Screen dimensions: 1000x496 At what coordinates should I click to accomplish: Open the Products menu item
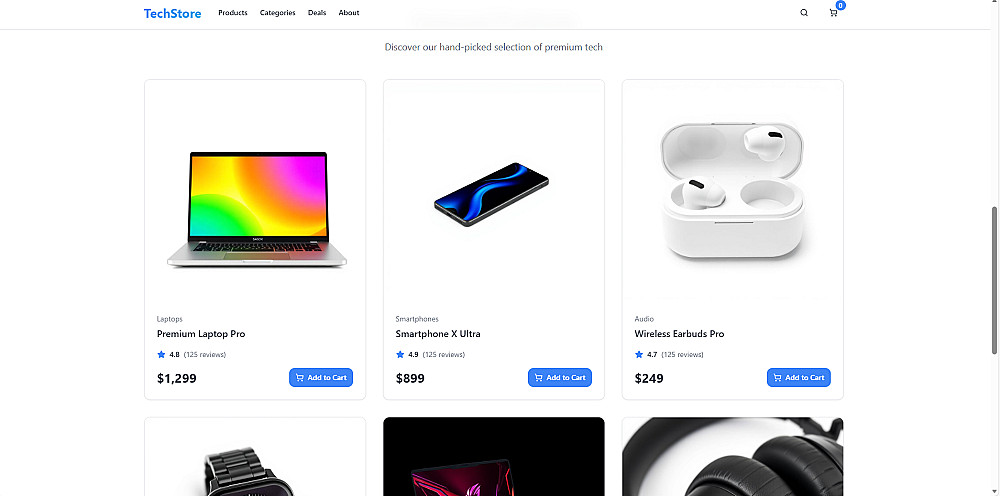pyautogui.click(x=233, y=13)
